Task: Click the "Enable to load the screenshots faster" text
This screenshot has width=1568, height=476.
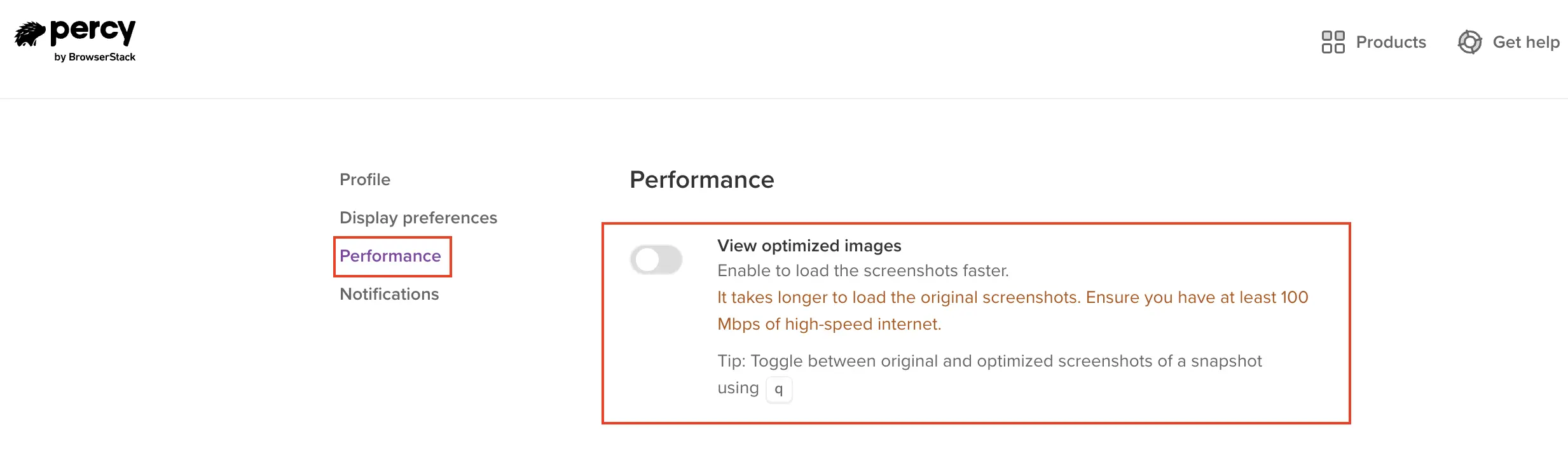Action: pyautogui.click(x=863, y=271)
